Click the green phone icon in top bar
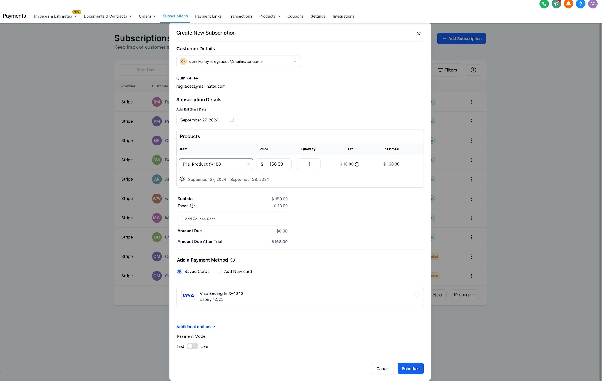The image size is (602, 381). pos(544,3)
